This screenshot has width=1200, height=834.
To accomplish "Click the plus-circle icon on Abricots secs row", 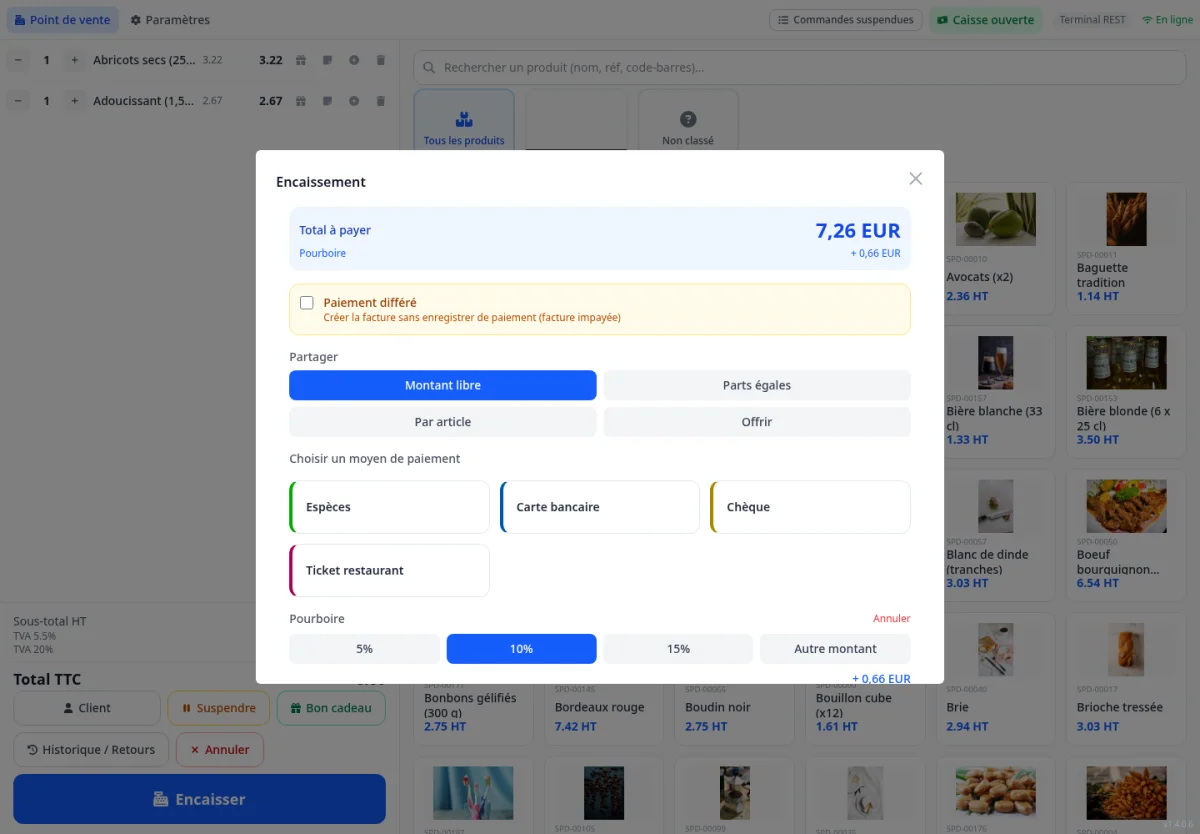I will [354, 61].
